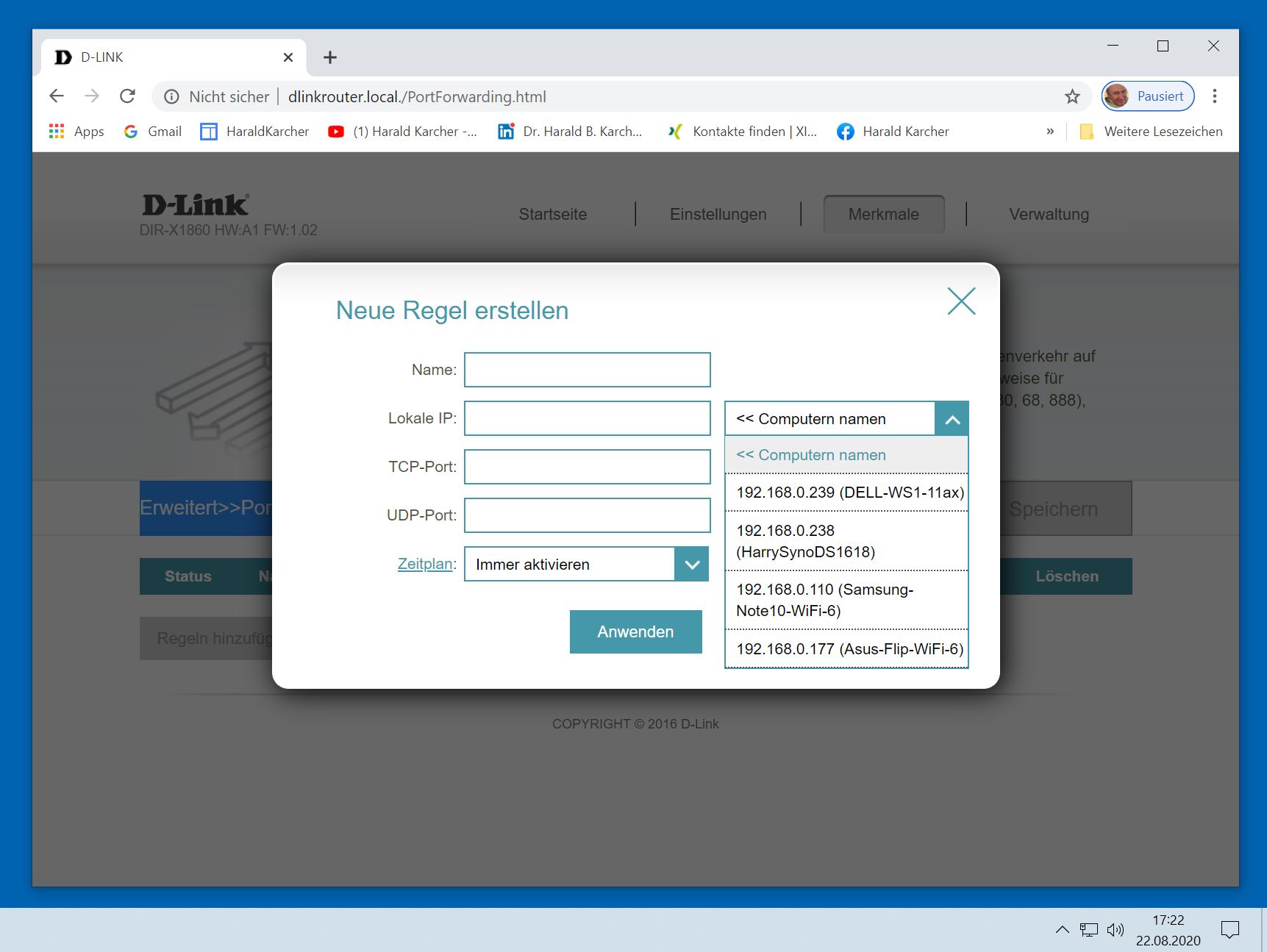
Task: Click the TCP-Port input field
Action: click(587, 467)
